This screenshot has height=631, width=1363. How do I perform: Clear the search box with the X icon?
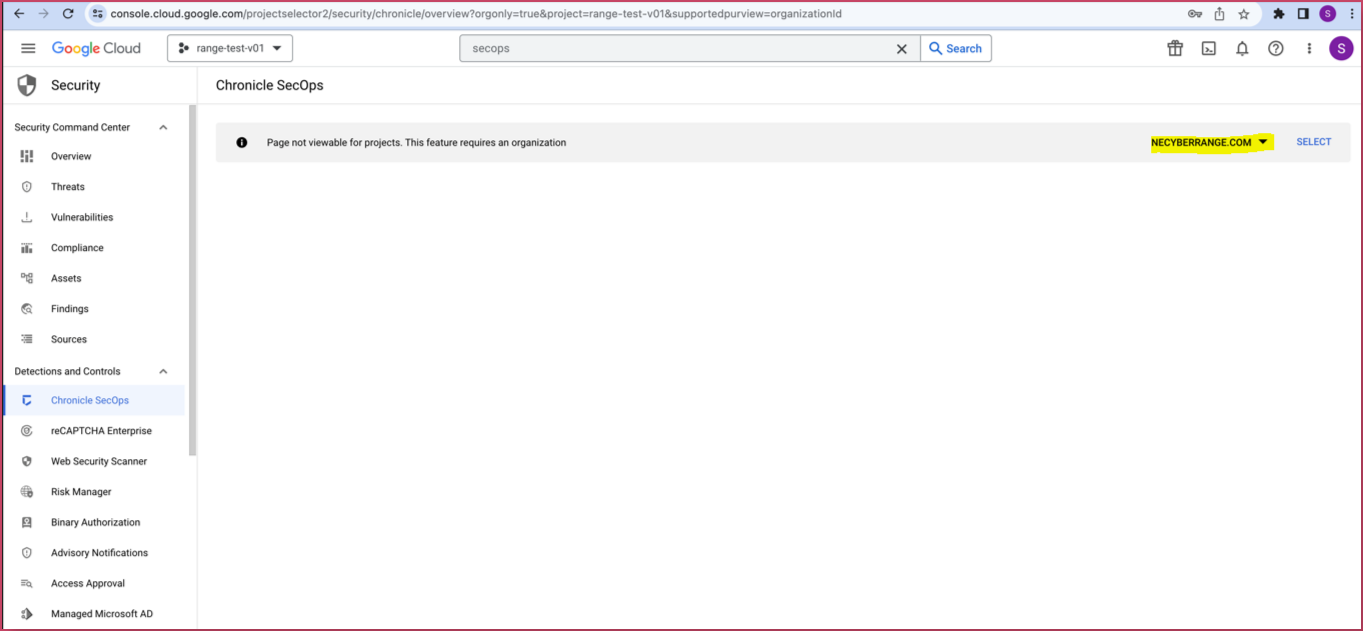coord(901,48)
